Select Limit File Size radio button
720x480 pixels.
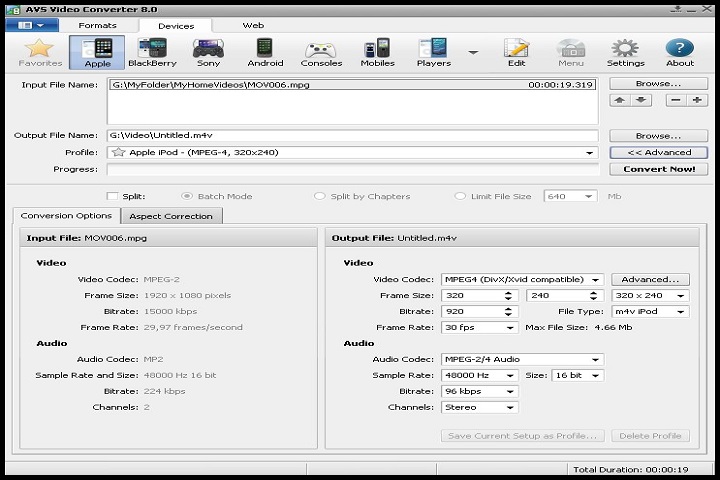[x=460, y=196]
